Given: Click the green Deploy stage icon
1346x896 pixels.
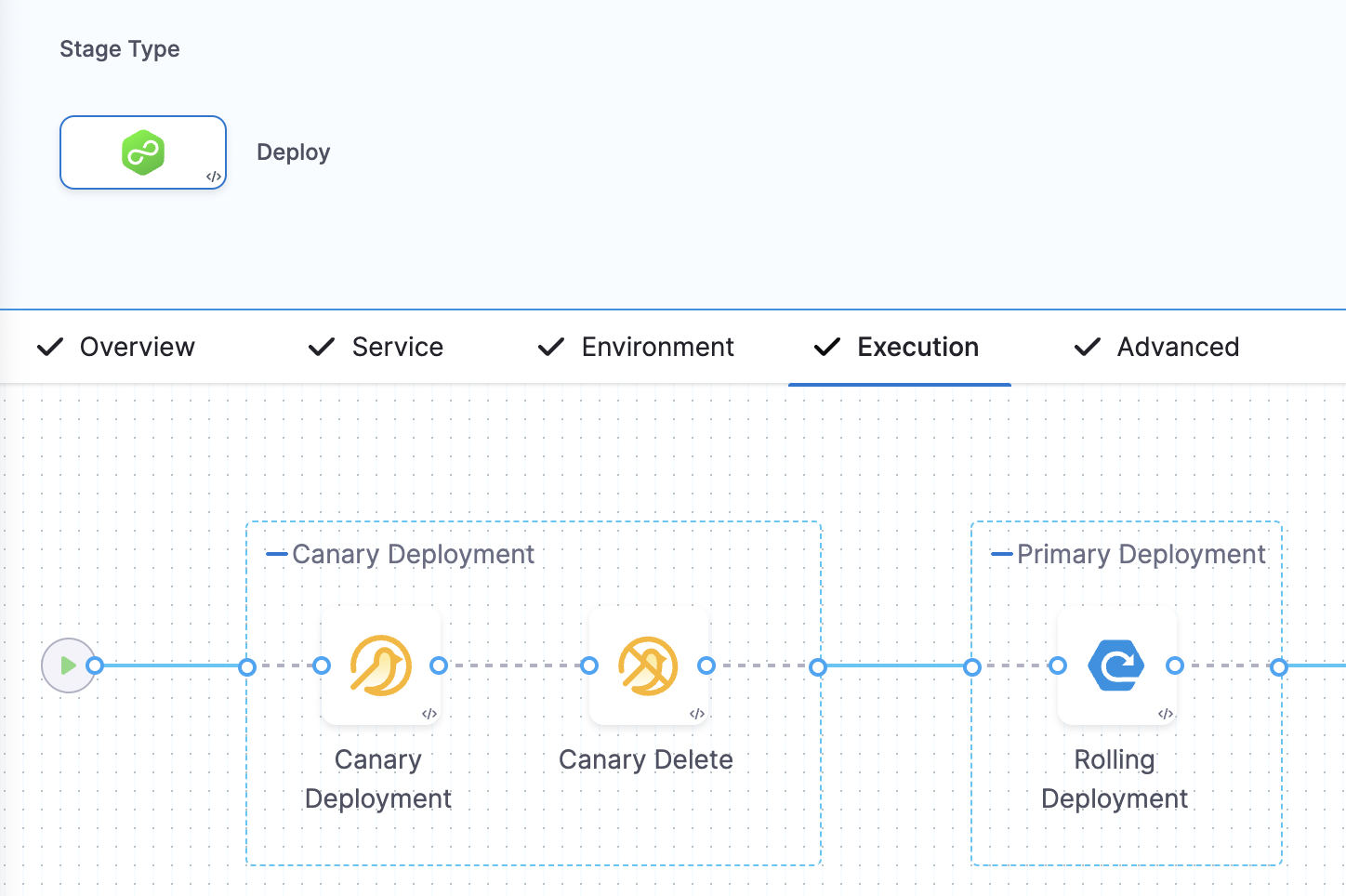Looking at the screenshot, I should [x=142, y=152].
